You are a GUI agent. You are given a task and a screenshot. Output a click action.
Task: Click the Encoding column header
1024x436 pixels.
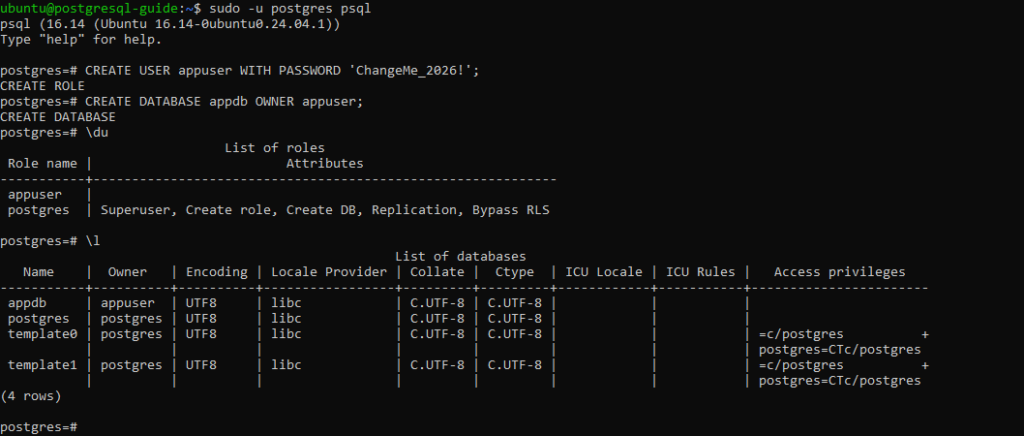click(216, 272)
